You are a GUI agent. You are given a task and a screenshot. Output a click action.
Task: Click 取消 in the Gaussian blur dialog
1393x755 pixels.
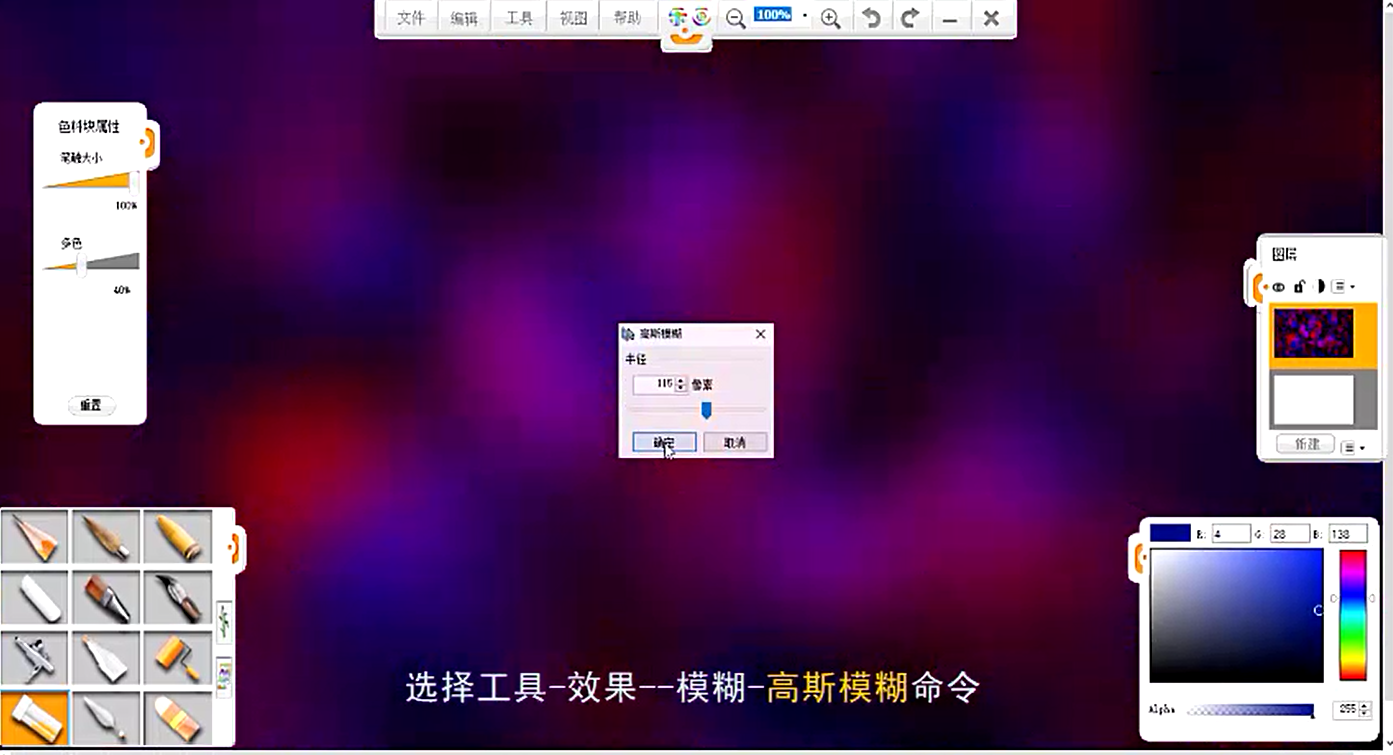tap(735, 442)
